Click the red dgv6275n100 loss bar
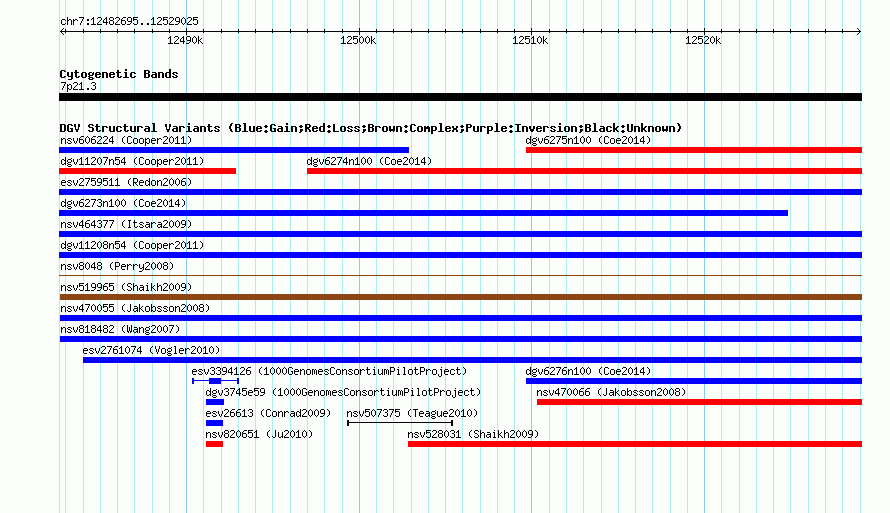The width and height of the screenshot is (890, 513). coord(694,150)
